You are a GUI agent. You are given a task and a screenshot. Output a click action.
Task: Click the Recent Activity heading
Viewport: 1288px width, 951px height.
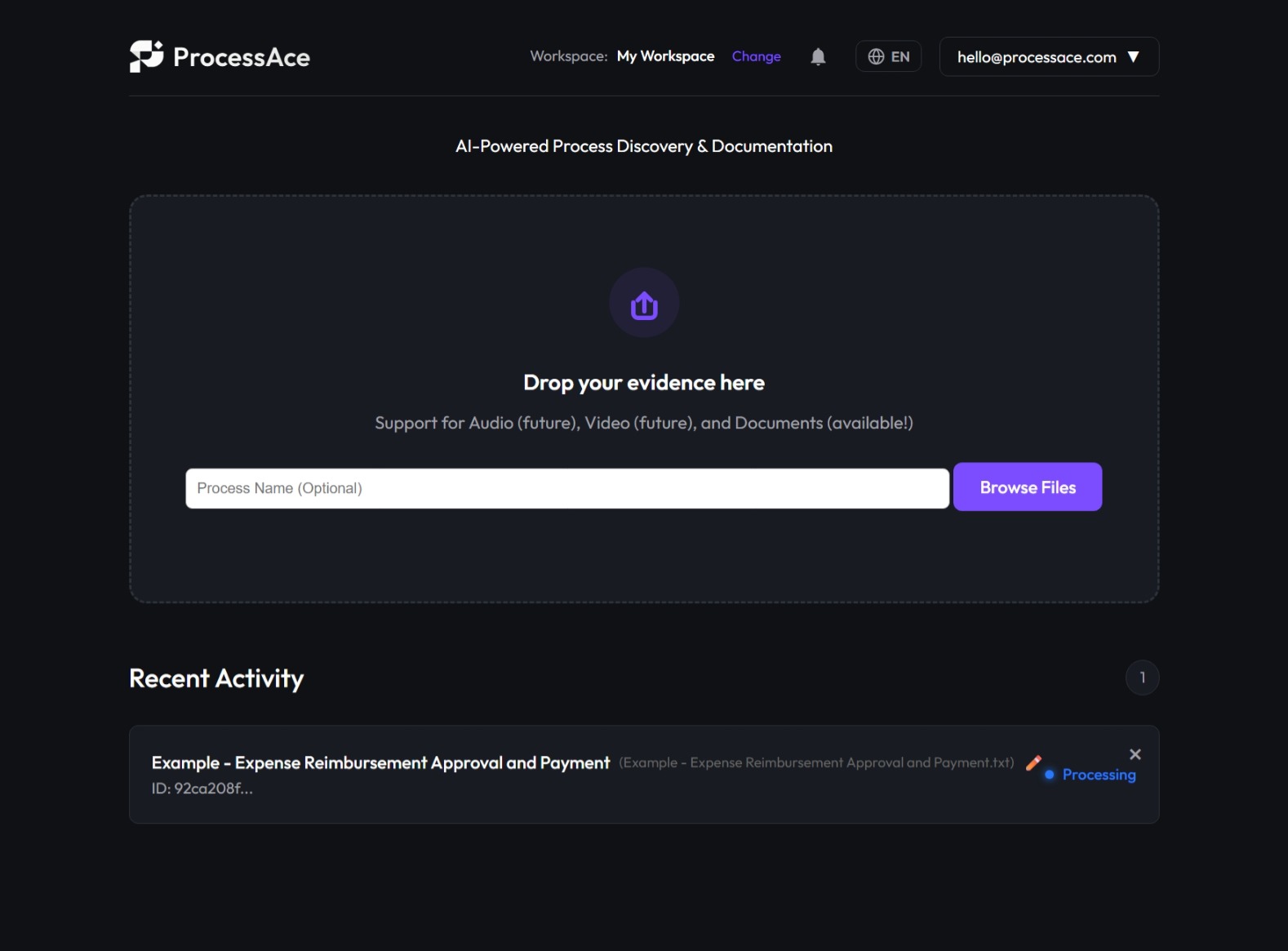[x=216, y=678]
